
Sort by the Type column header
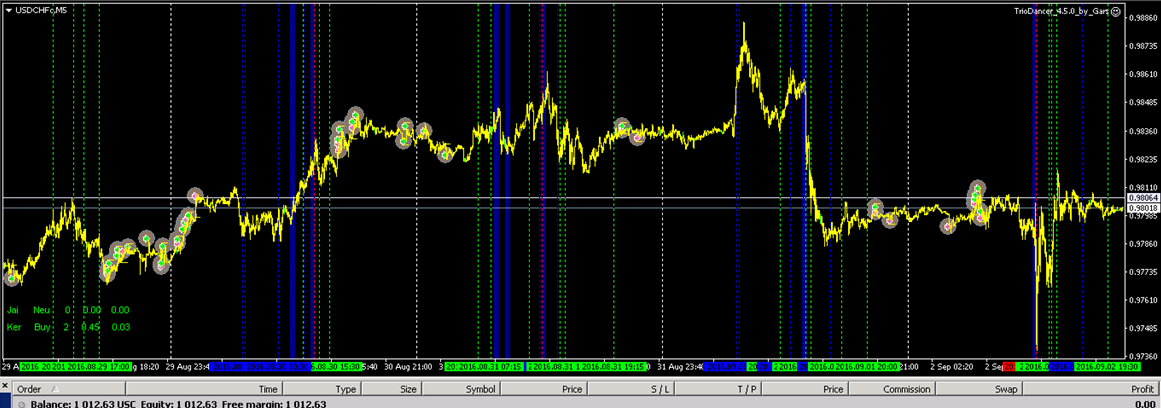pyautogui.click(x=321, y=389)
